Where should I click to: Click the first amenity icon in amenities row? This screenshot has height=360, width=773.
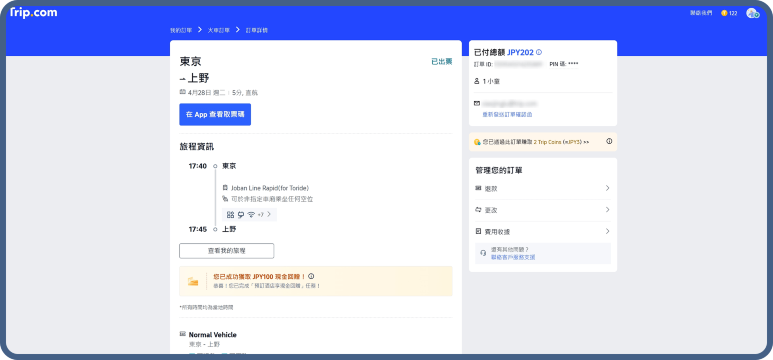pyautogui.click(x=230, y=215)
